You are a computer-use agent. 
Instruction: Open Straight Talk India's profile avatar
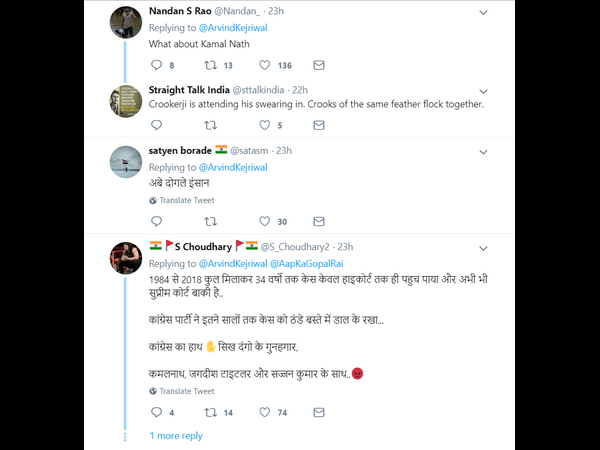(124, 100)
